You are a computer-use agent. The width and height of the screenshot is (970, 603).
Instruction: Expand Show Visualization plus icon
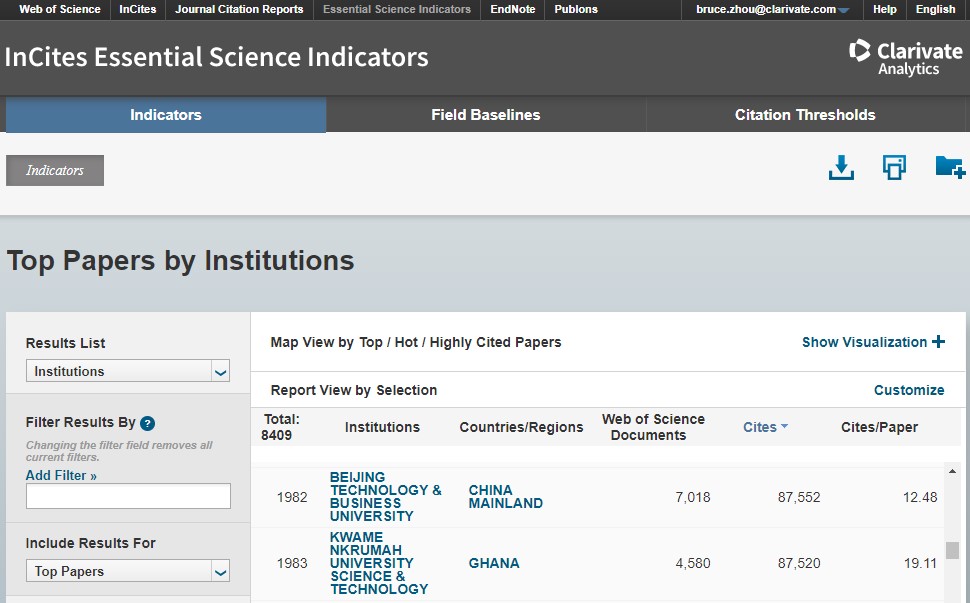point(938,342)
